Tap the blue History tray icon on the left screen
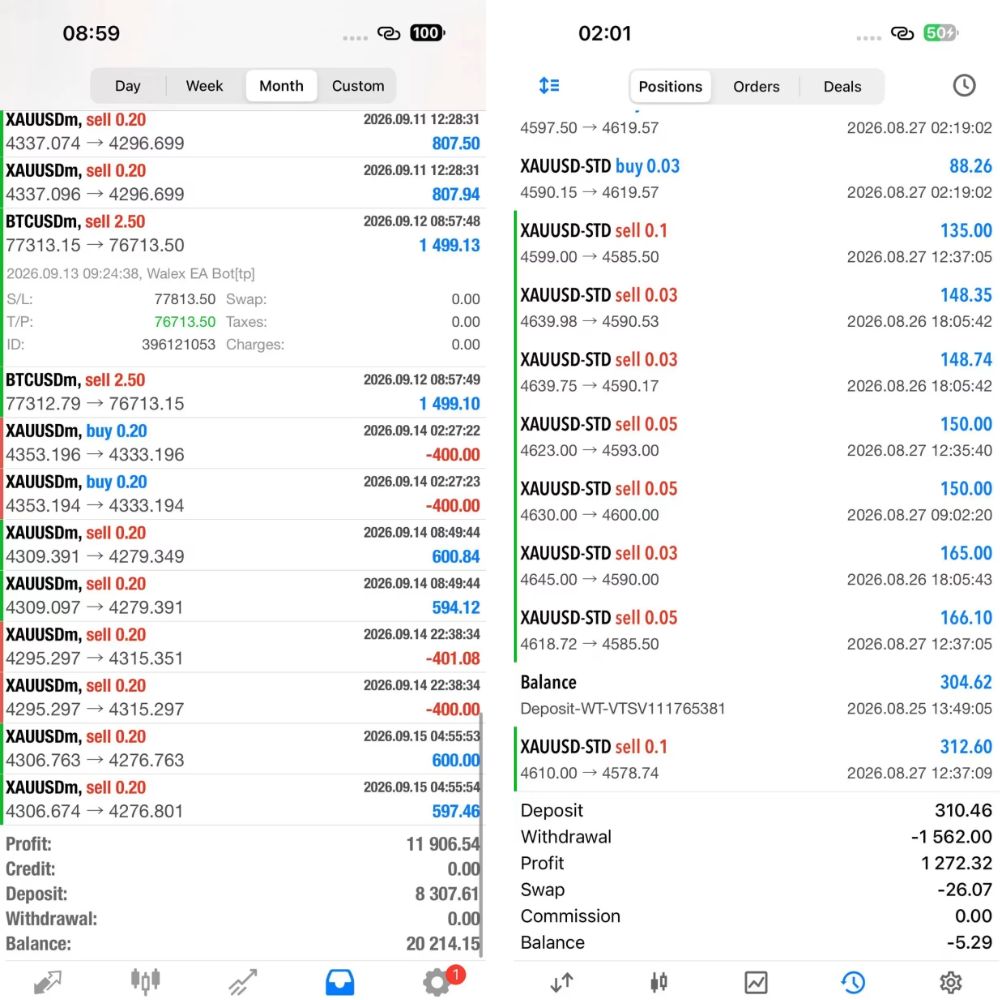 tap(340, 982)
